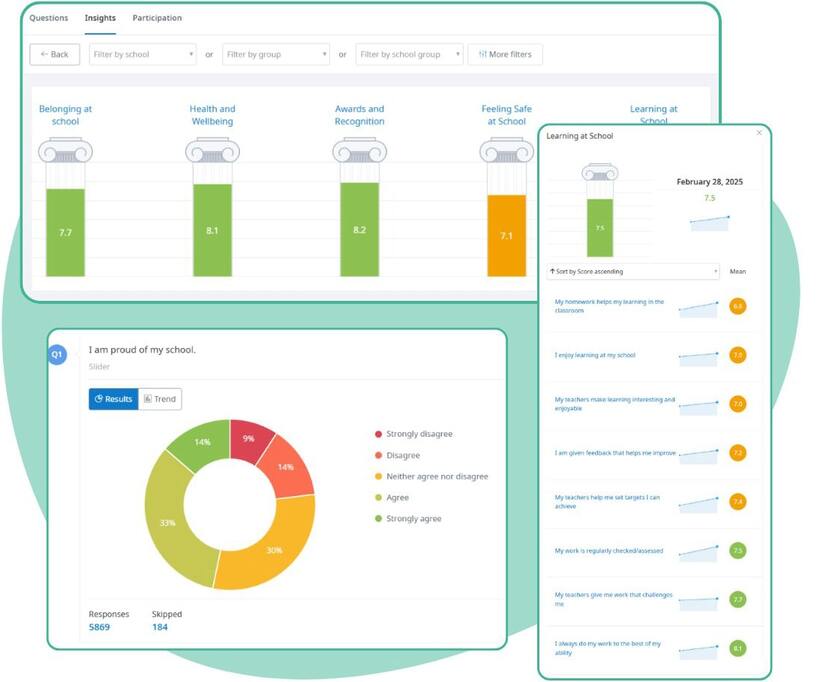Click the pie chart icon in Results button

click(x=99, y=398)
